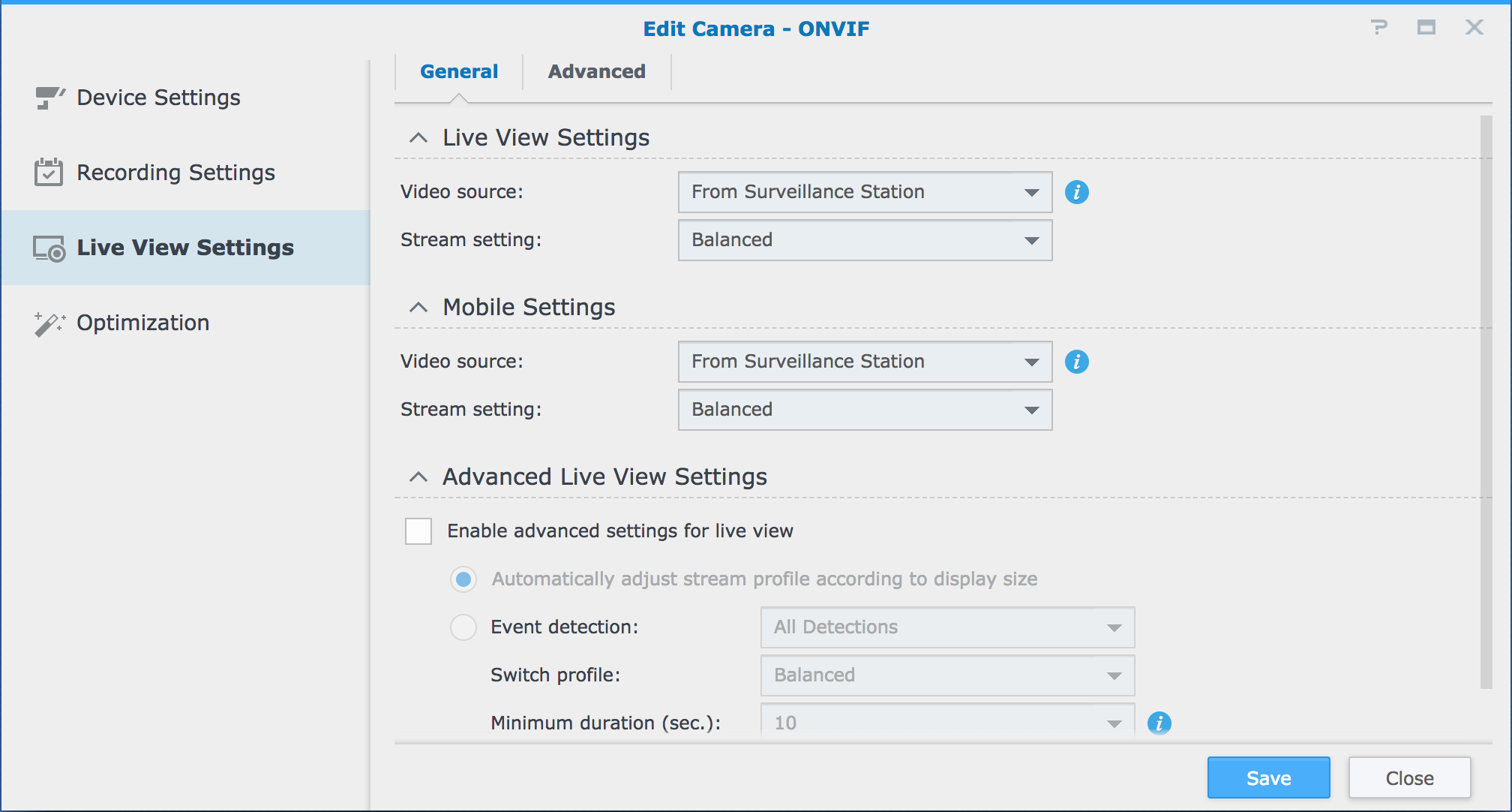Click the vertical scrollbar on the right
Image resolution: width=1512 pixels, height=812 pixels.
click(1486, 401)
